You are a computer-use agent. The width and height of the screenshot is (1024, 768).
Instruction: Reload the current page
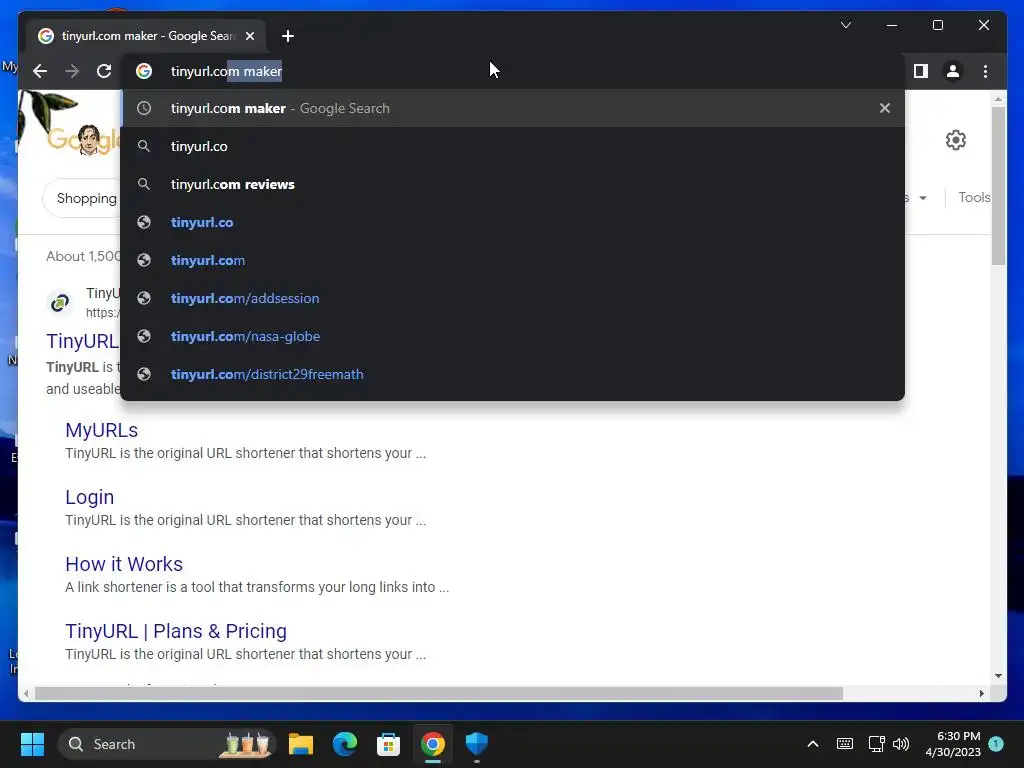(104, 71)
